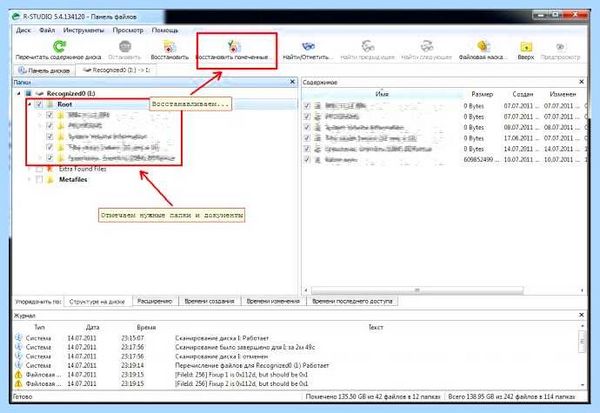The image size is (600, 413).
Task: Select the Metafiles folder icon
Action: (50, 180)
